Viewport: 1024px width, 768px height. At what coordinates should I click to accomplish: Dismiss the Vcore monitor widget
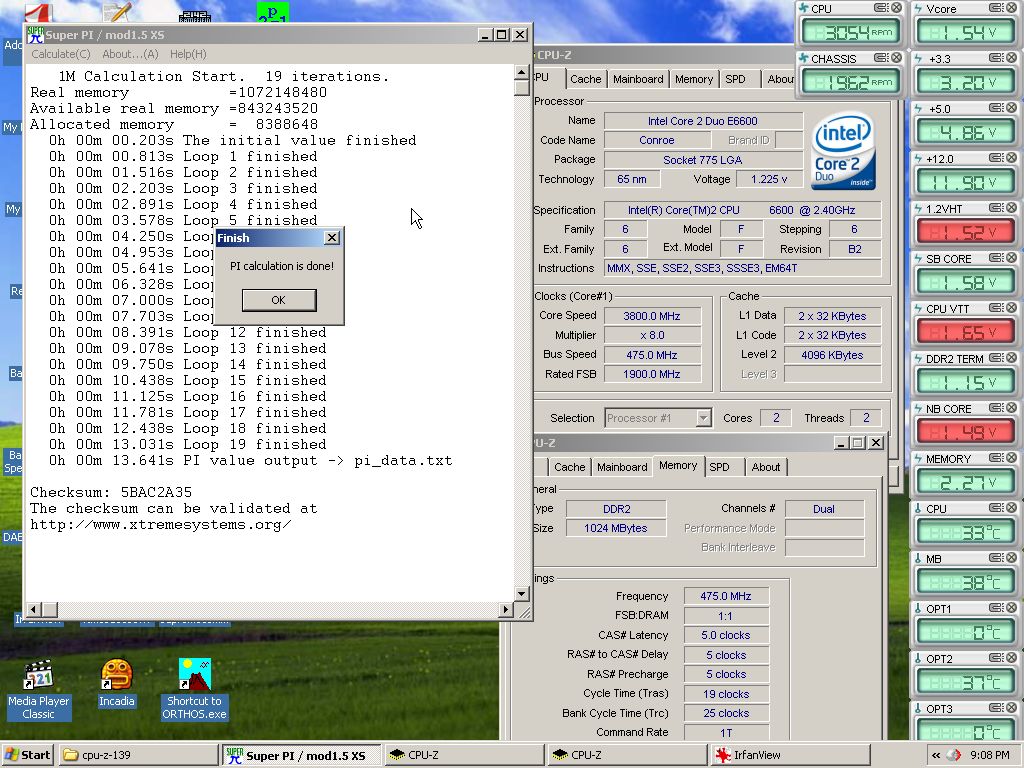[x=1011, y=8]
